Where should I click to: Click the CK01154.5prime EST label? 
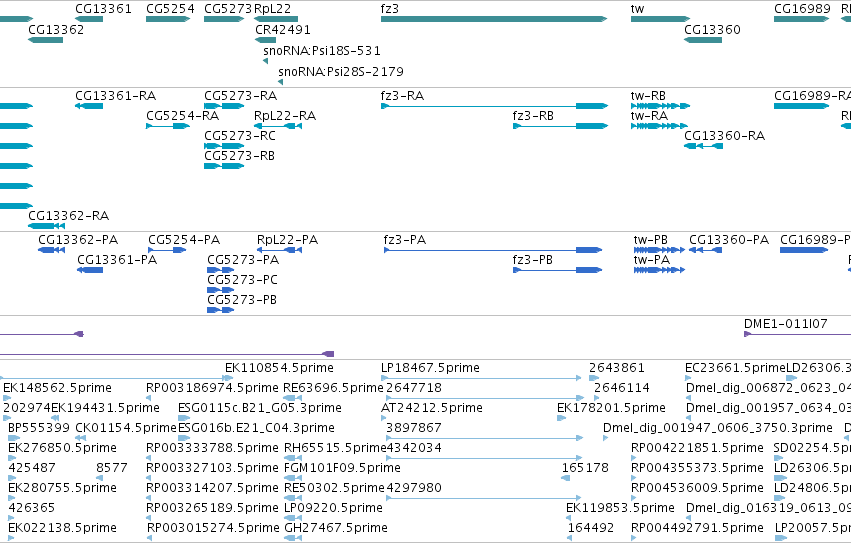point(126,428)
